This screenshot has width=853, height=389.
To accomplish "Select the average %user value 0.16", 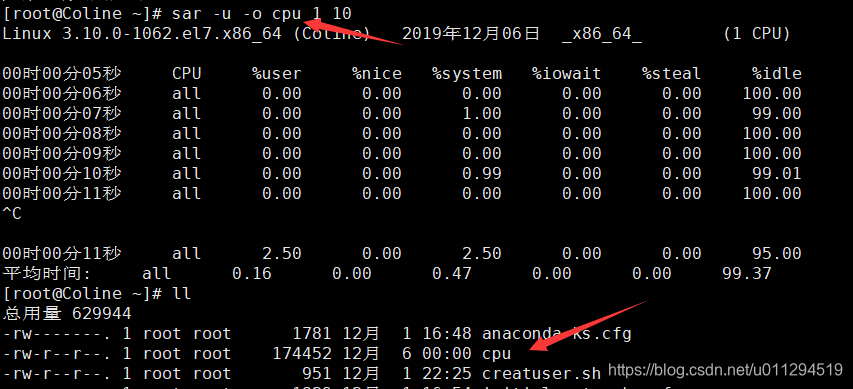I will point(251,273).
